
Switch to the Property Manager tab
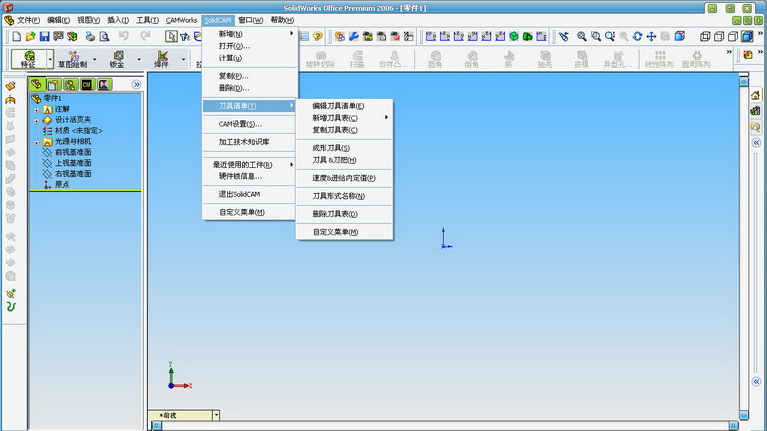click(54, 85)
